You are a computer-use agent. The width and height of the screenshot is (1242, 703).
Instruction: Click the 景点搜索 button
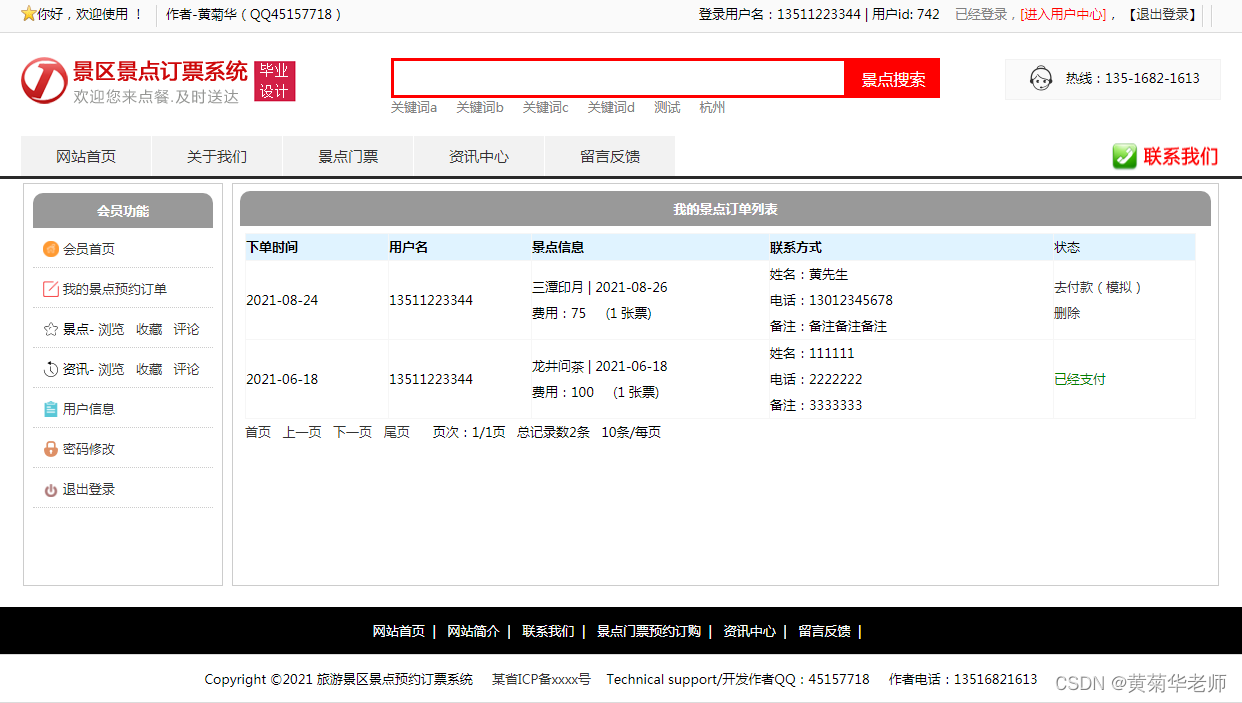point(893,79)
